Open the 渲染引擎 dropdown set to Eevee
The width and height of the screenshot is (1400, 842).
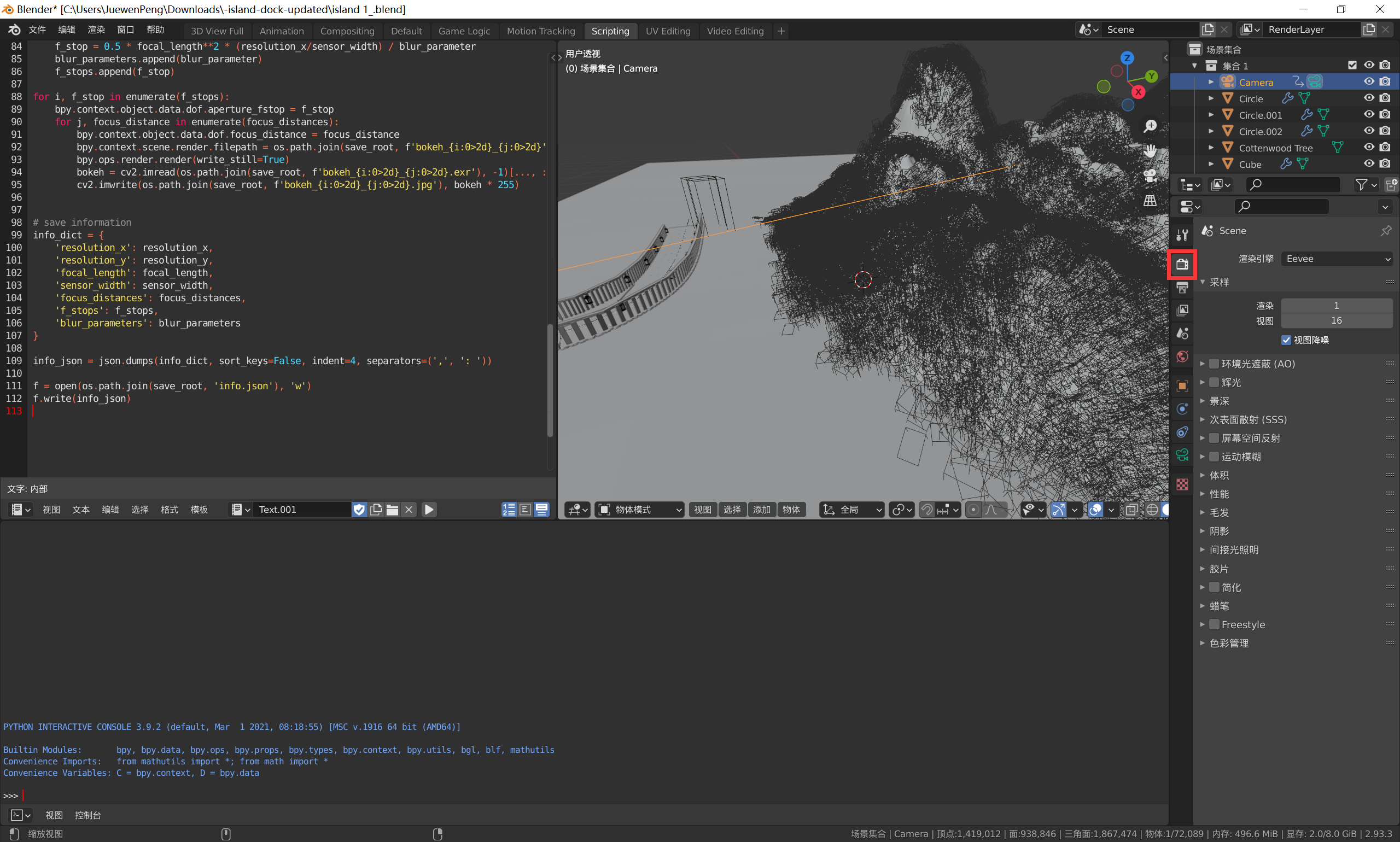point(1337,259)
